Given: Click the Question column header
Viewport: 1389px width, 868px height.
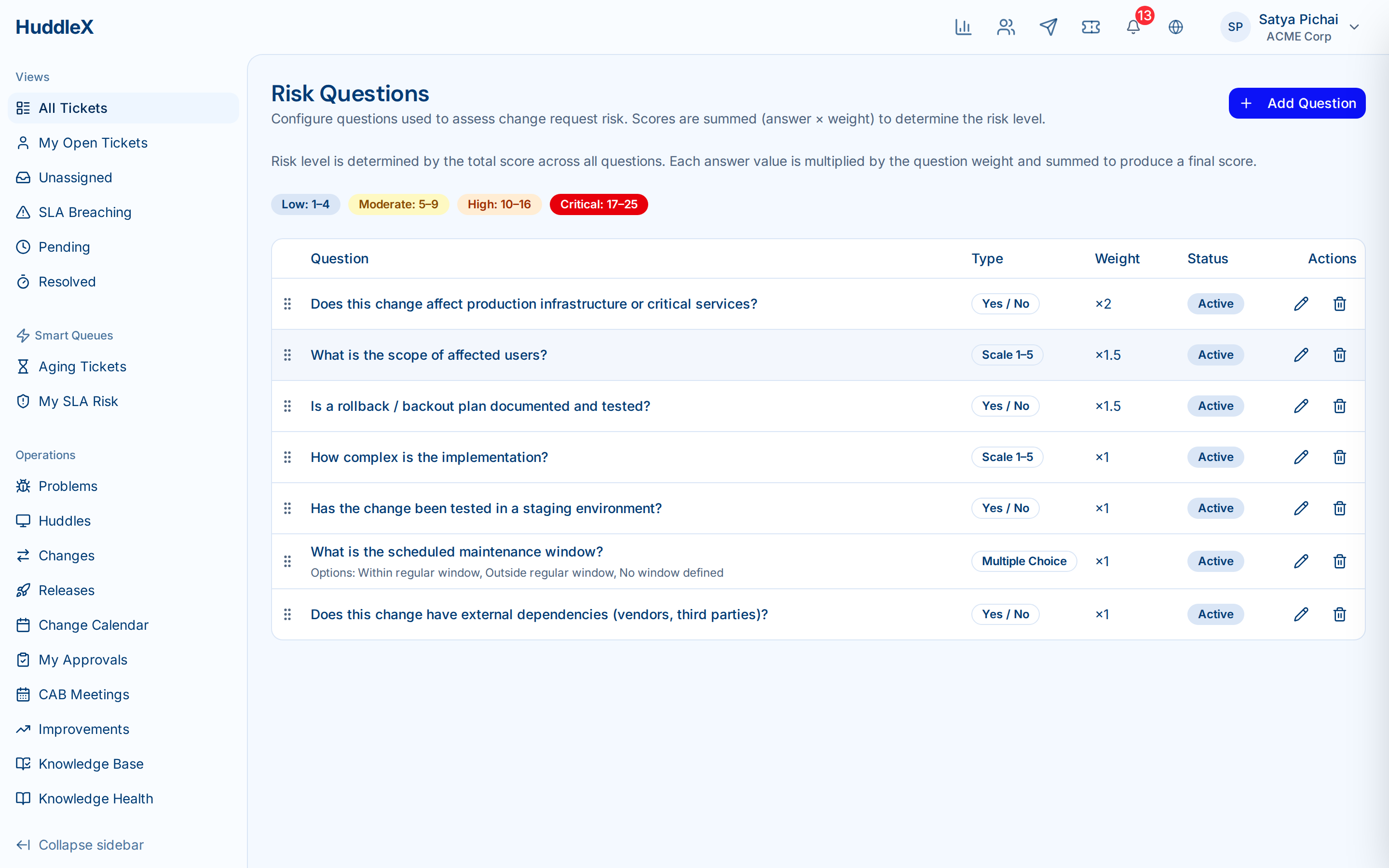Looking at the screenshot, I should [339, 258].
